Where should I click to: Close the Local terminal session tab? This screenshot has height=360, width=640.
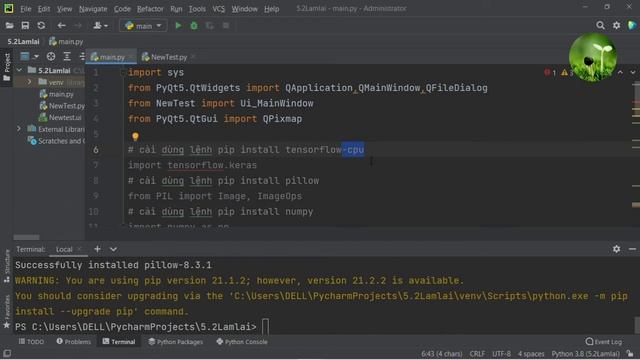click(x=80, y=249)
